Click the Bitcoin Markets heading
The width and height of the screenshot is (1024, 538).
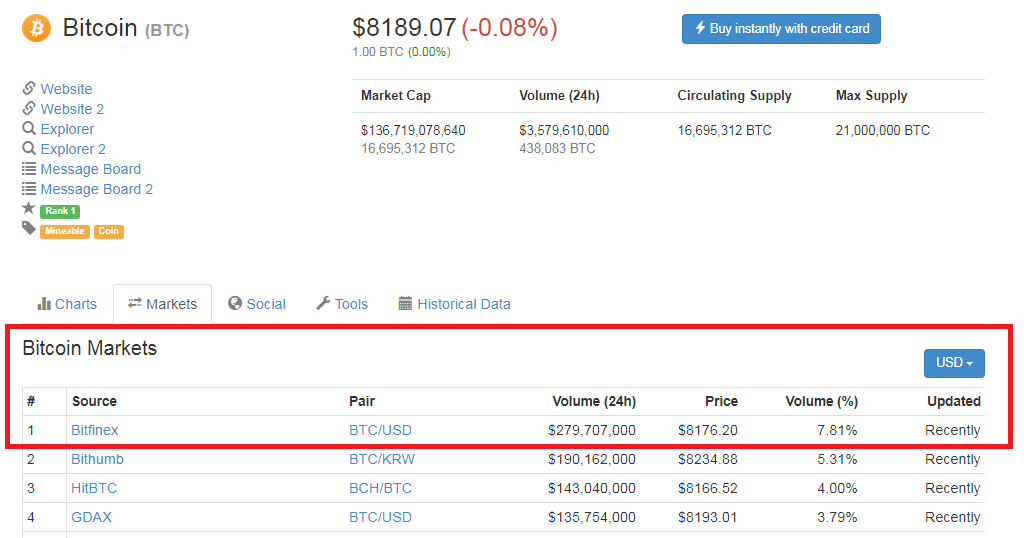(89, 348)
